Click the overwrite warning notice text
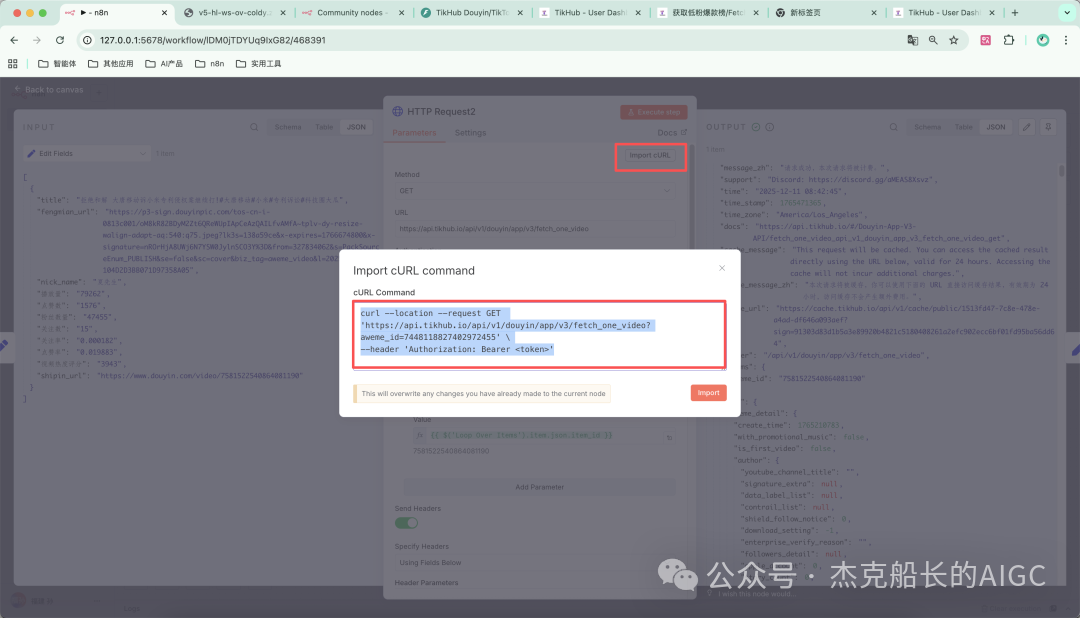Screen dimensions: 1080x618 483,393
